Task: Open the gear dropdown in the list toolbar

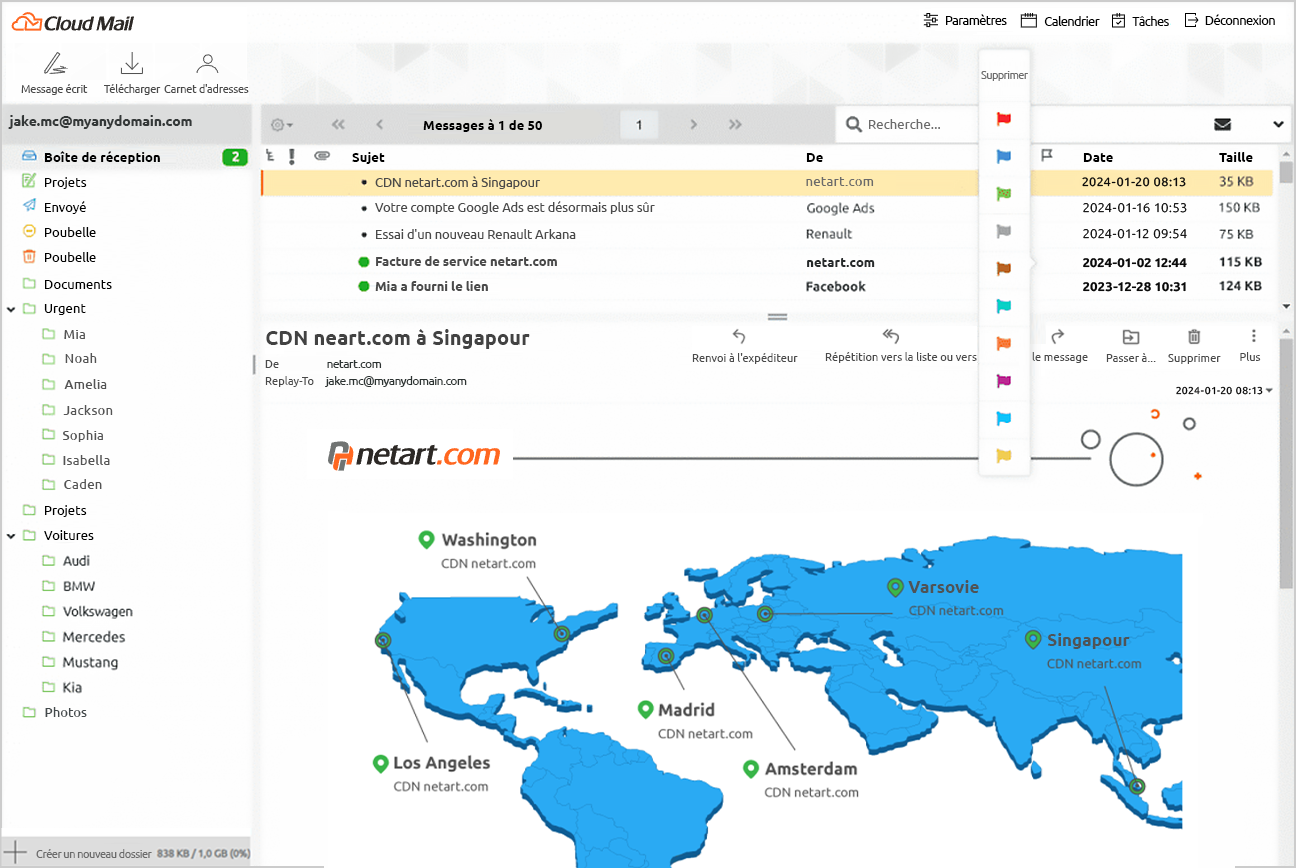Action: pyautogui.click(x=282, y=125)
